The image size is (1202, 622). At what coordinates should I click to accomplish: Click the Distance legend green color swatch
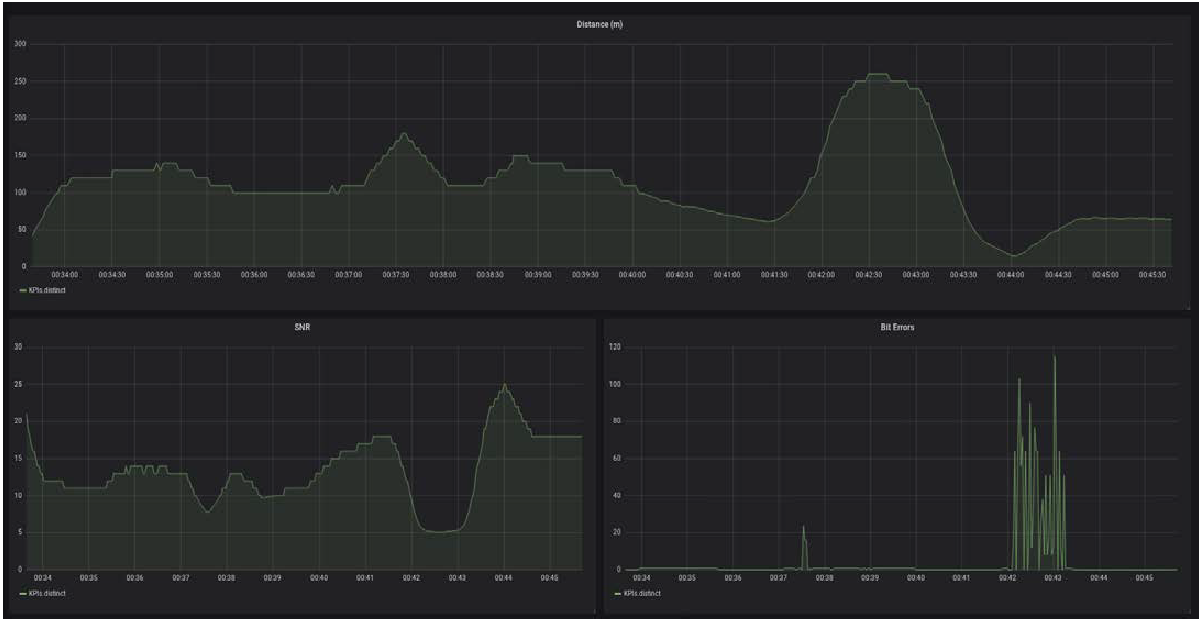coord(23,290)
